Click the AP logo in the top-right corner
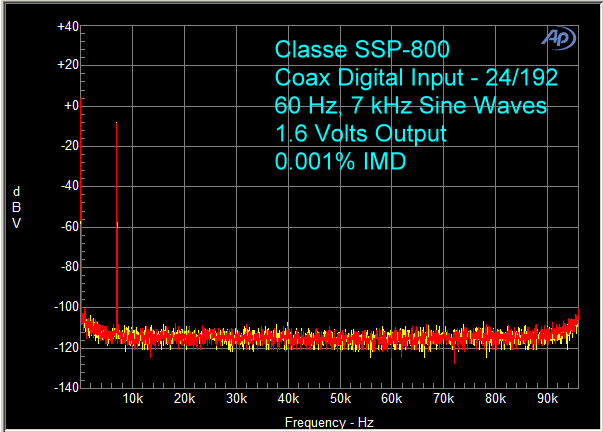 [557, 36]
